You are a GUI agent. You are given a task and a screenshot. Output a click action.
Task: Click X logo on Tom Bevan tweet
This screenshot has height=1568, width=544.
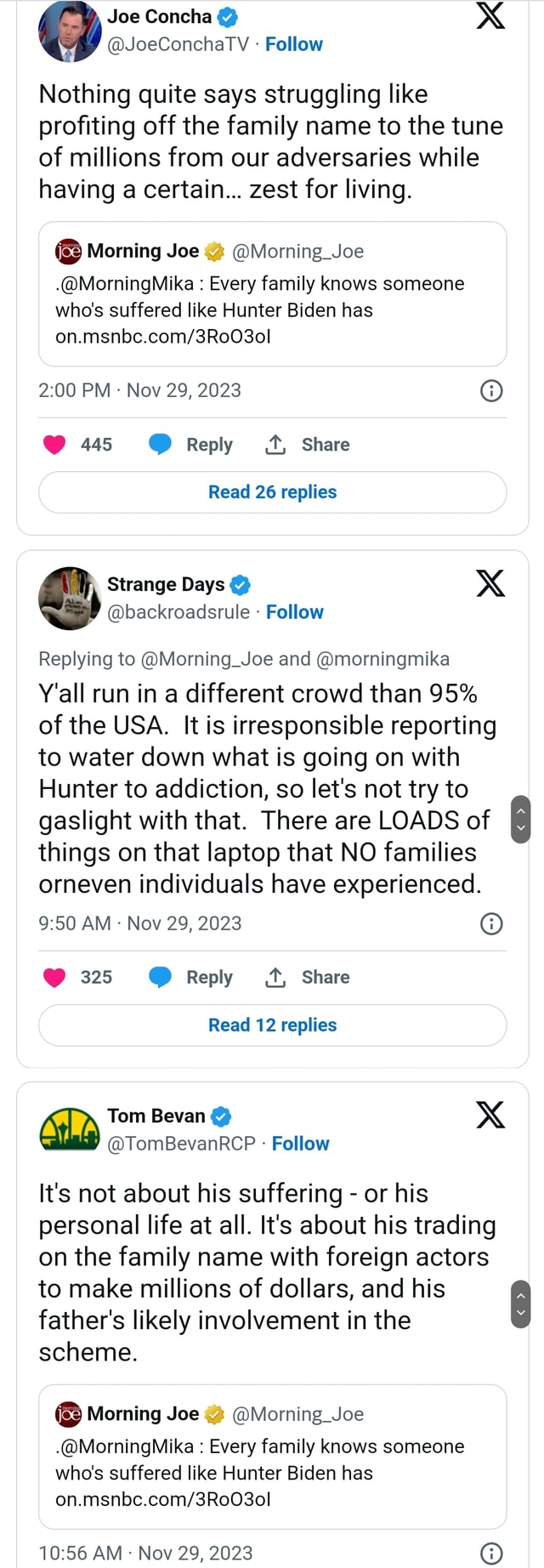pos(490,1115)
